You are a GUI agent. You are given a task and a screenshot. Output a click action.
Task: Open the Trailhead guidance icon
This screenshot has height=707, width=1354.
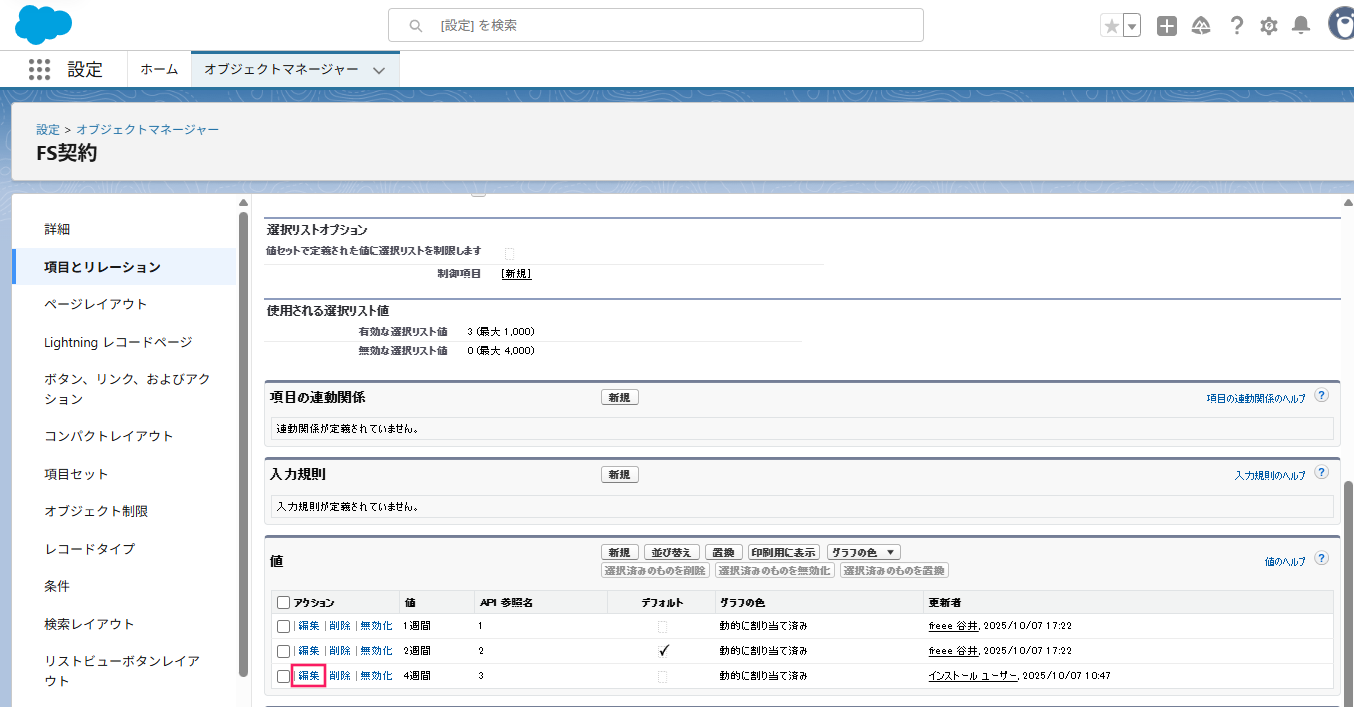tap(1202, 26)
